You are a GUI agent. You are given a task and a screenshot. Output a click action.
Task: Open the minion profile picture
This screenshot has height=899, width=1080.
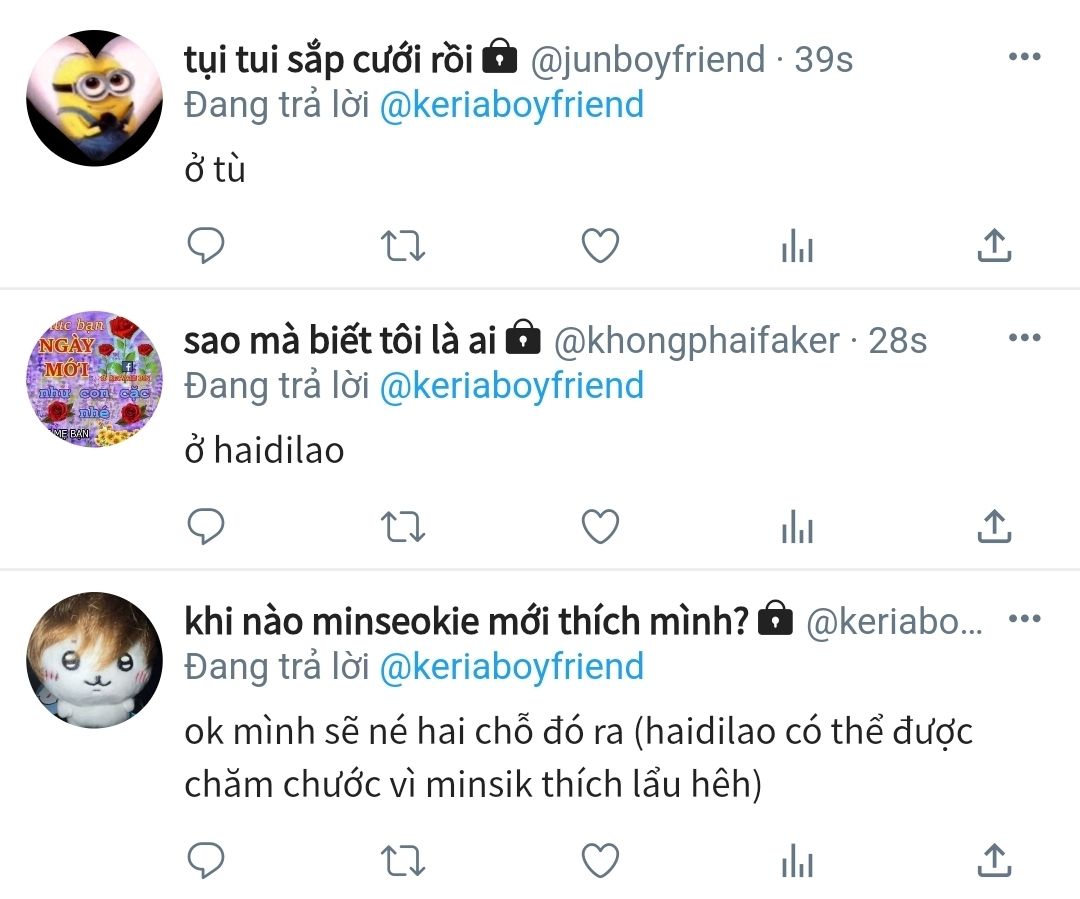pyautogui.click(x=94, y=98)
